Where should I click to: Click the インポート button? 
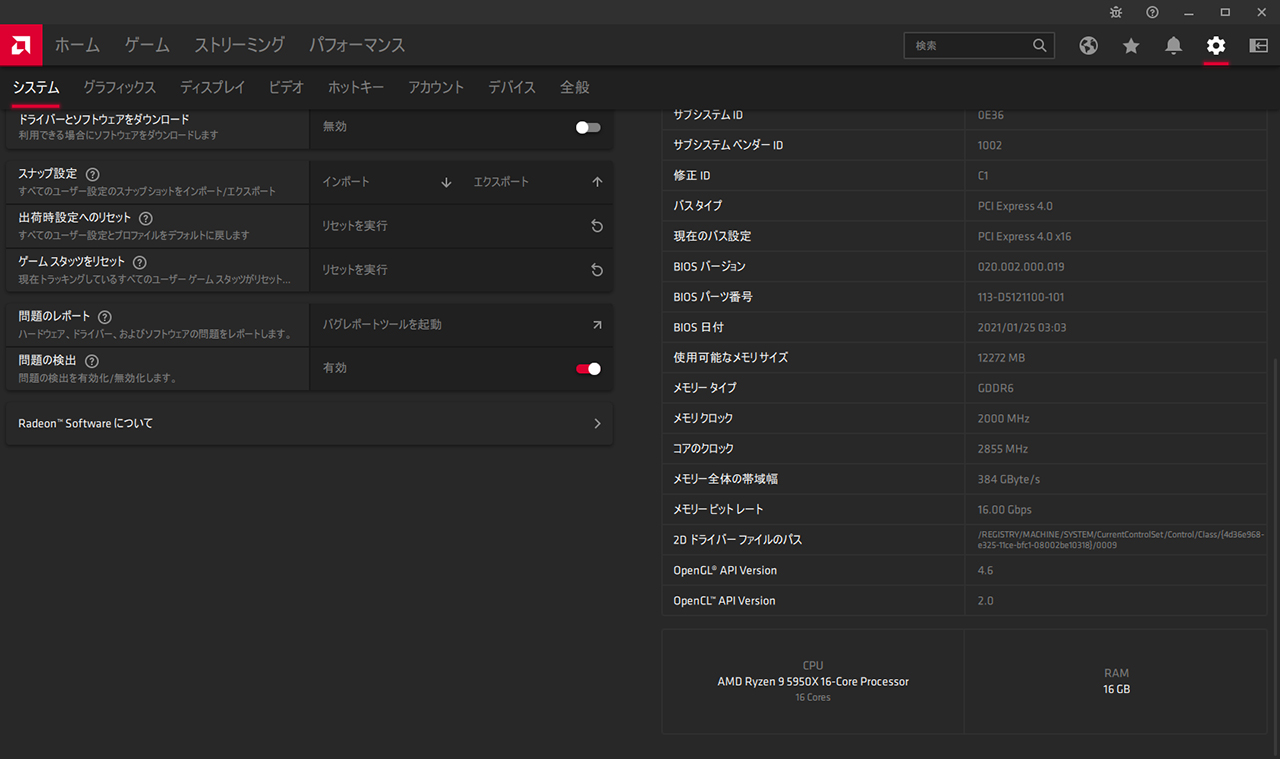pyautogui.click(x=387, y=182)
